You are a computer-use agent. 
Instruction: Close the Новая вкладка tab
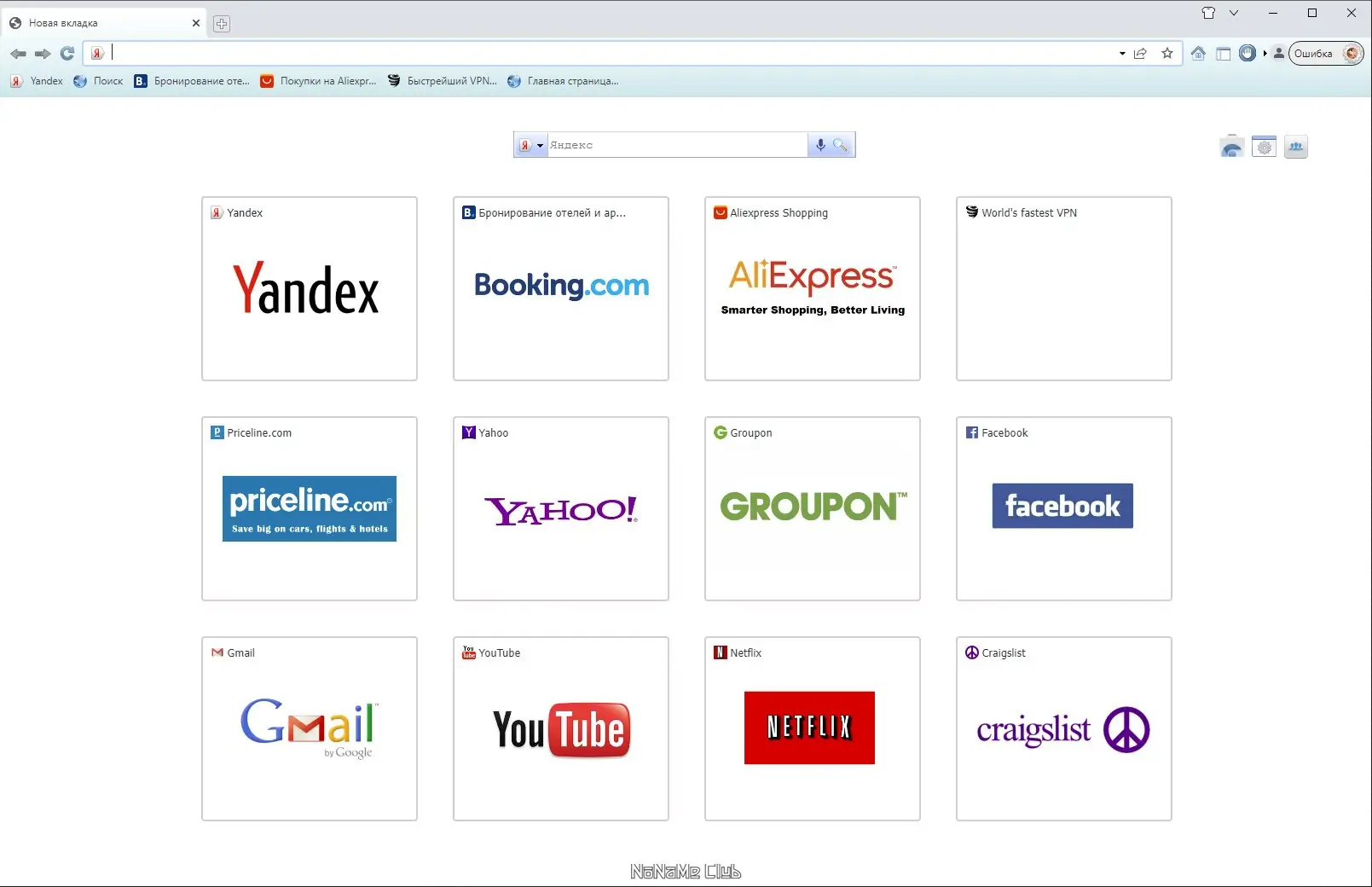[x=196, y=23]
